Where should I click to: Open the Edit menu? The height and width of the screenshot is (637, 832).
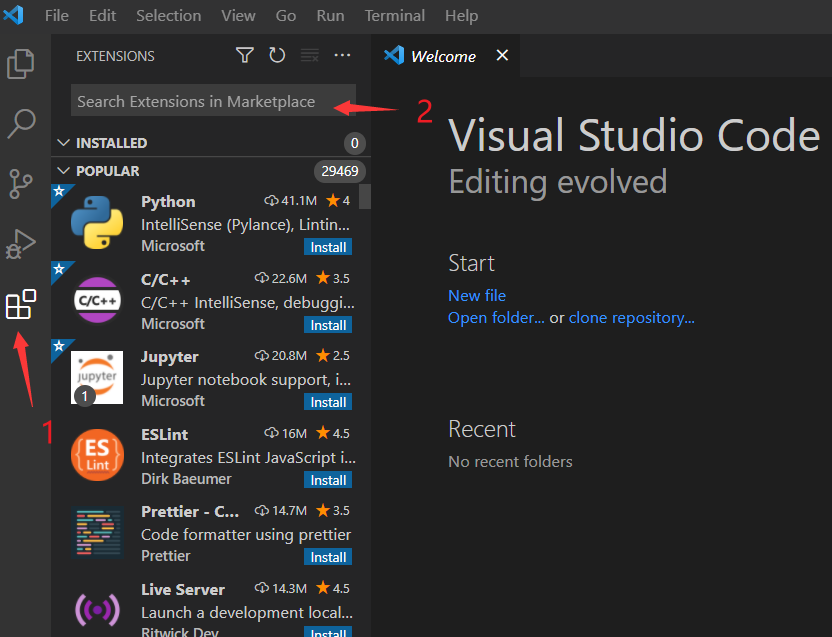tap(102, 15)
